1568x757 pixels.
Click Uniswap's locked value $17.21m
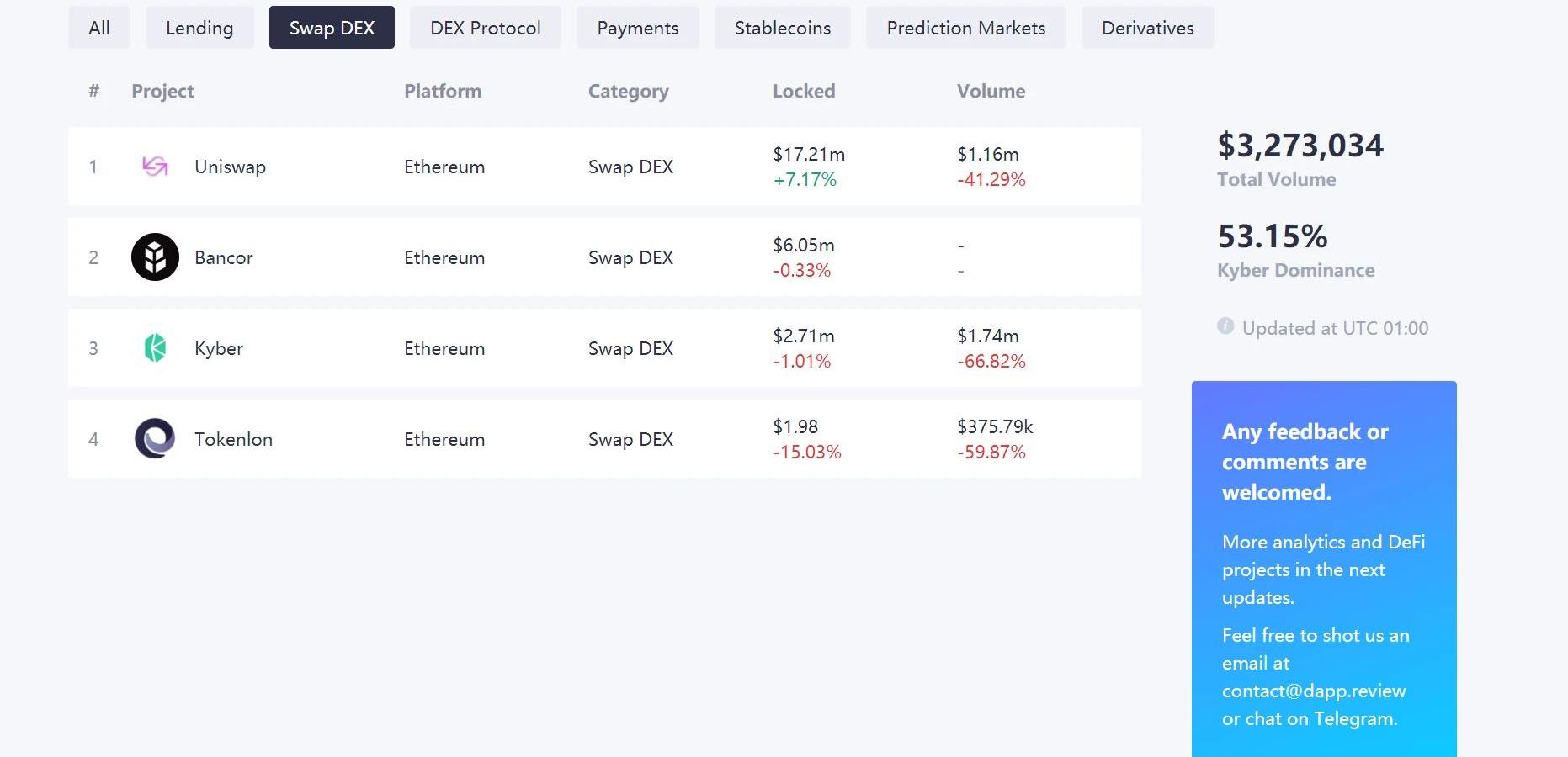tap(809, 154)
